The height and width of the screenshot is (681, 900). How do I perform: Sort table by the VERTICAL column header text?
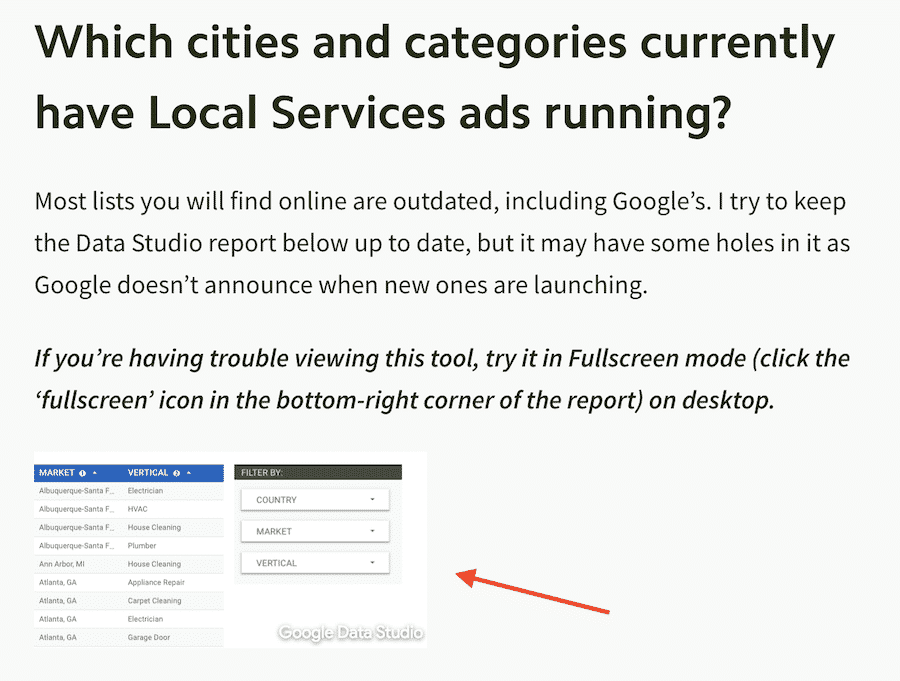click(x=148, y=473)
